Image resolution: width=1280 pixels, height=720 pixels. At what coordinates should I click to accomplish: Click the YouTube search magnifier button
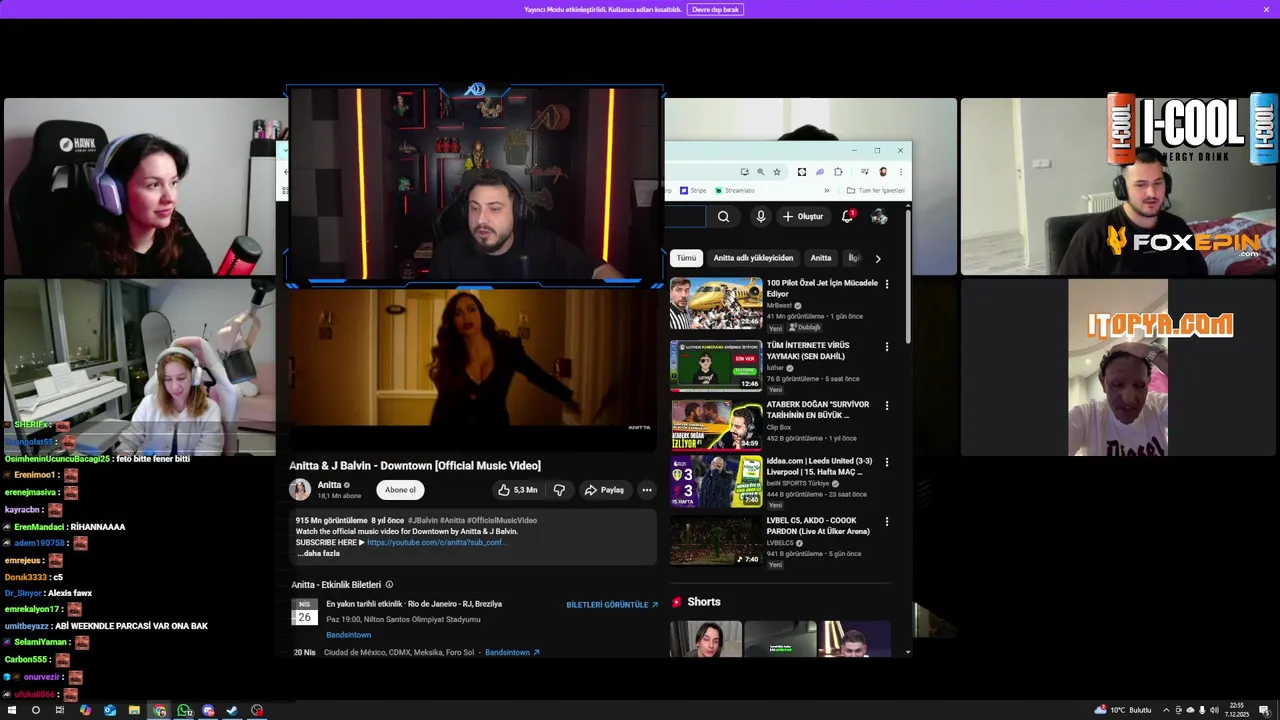pos(723,216)
